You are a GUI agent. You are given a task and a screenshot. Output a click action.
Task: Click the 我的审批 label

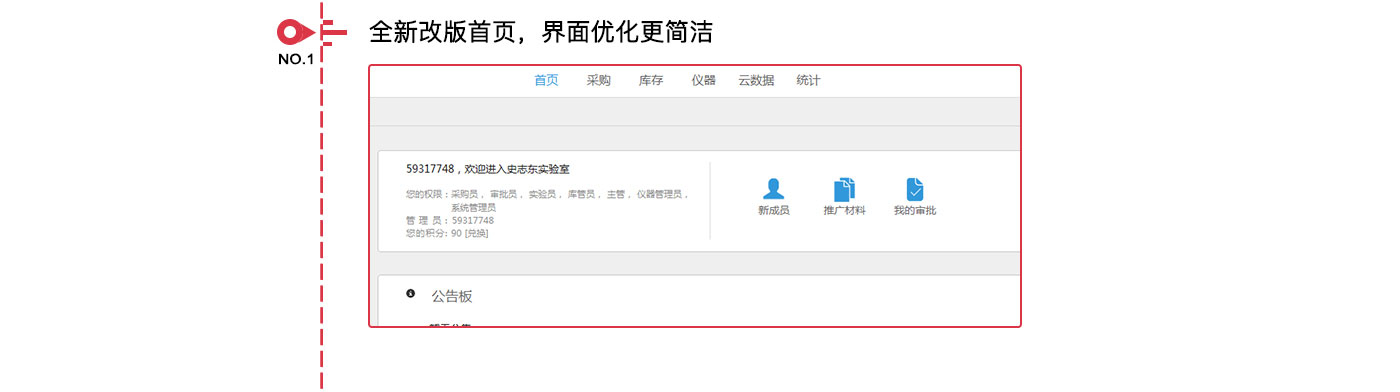click(x=915, y=211)
